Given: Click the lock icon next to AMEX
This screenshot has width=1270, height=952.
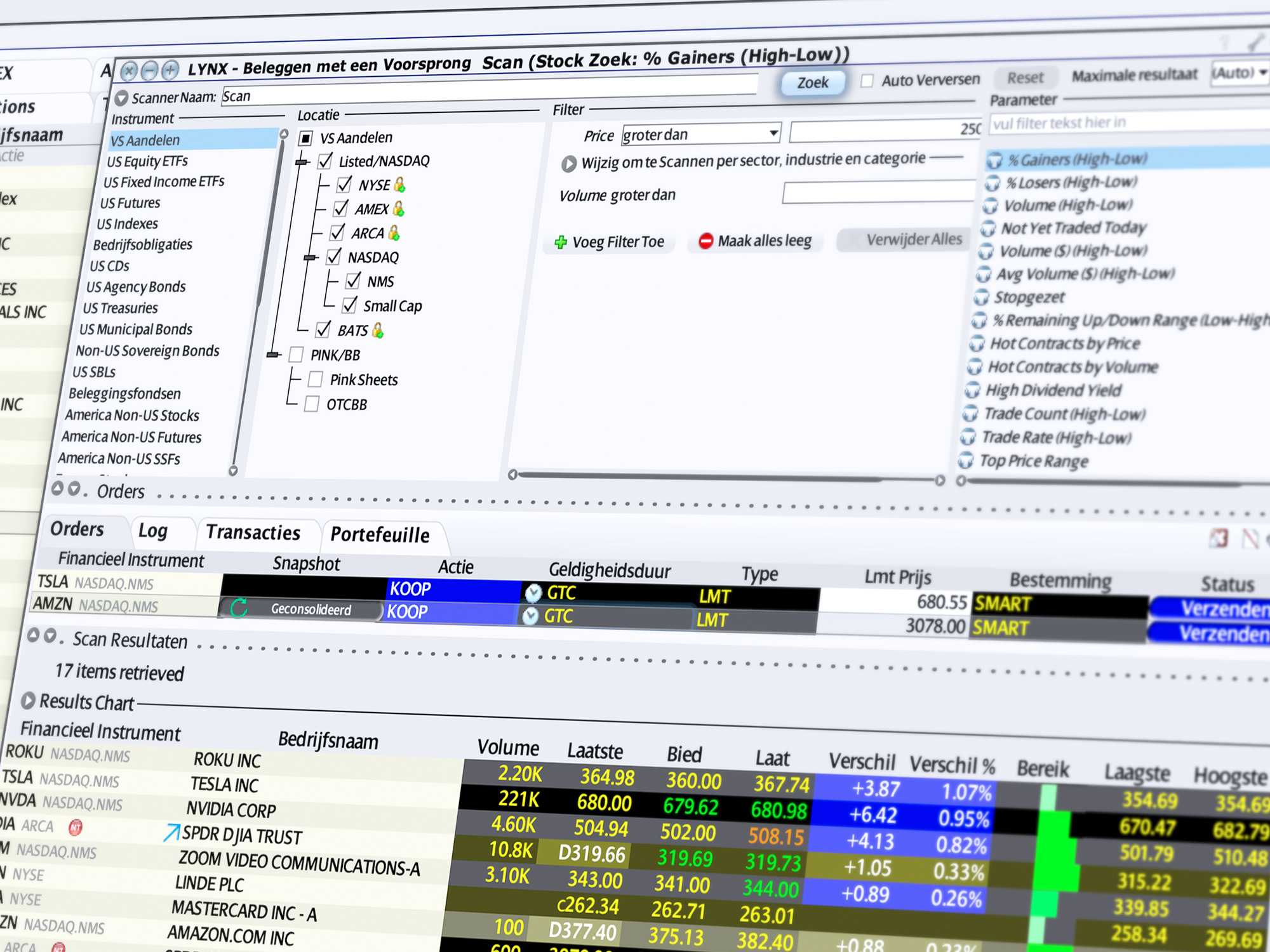Looking at the screenshot, I should 398,208.
